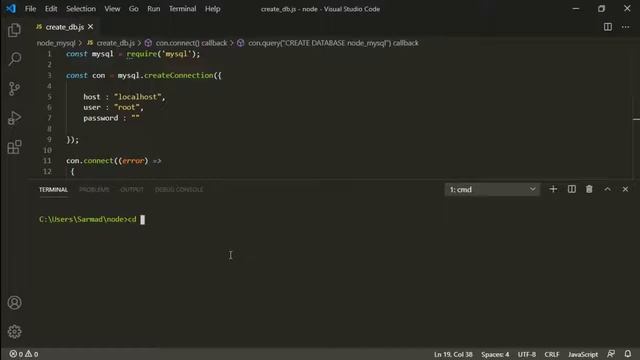Click the "root" string in code
The height and width of the screenshot is (360, 640).
127,107
